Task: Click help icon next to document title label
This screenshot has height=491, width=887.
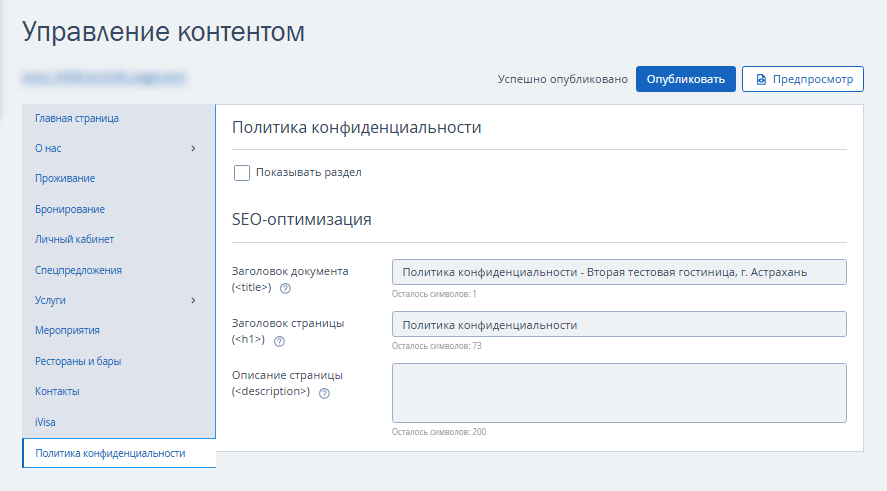Action: 285,289
